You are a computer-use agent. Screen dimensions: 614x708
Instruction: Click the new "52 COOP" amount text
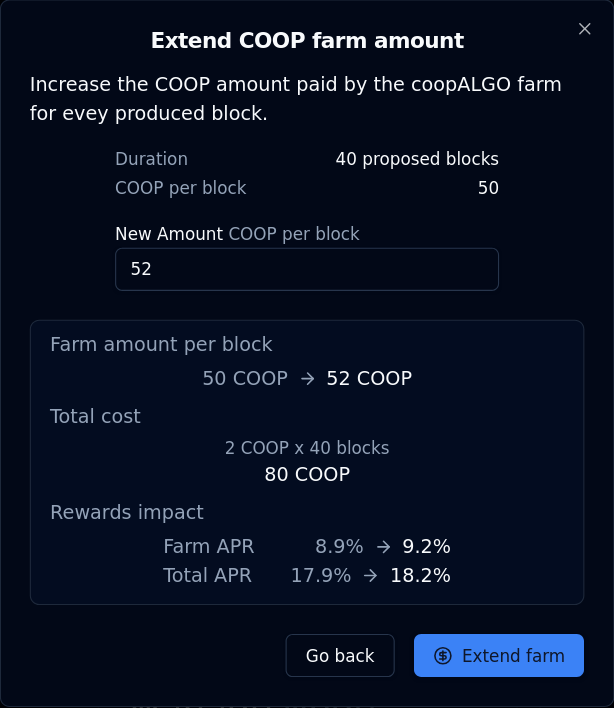tap(369, 379)
